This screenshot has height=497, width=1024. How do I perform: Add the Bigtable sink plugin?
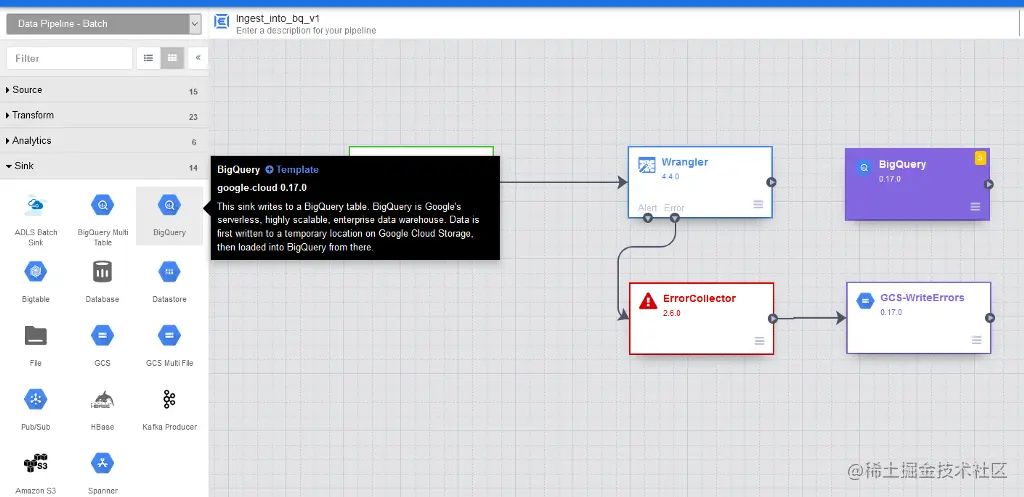click(36, 271)
